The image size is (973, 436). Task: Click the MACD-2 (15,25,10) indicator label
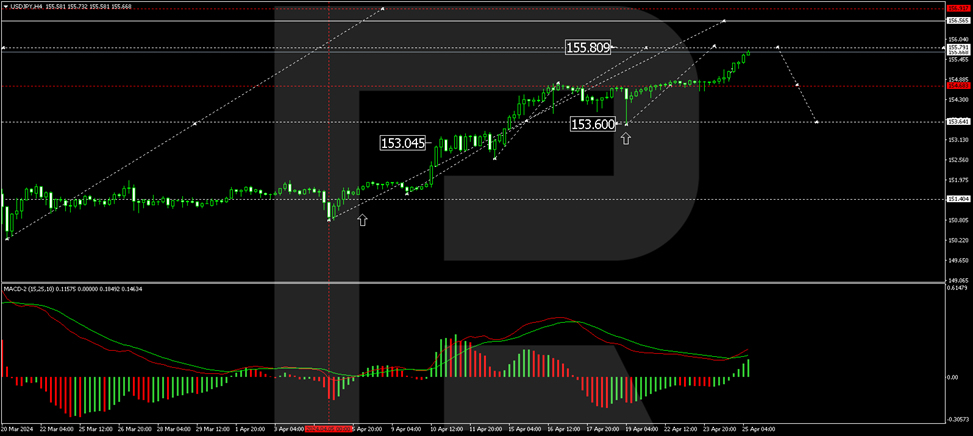(x=27, y=289)
